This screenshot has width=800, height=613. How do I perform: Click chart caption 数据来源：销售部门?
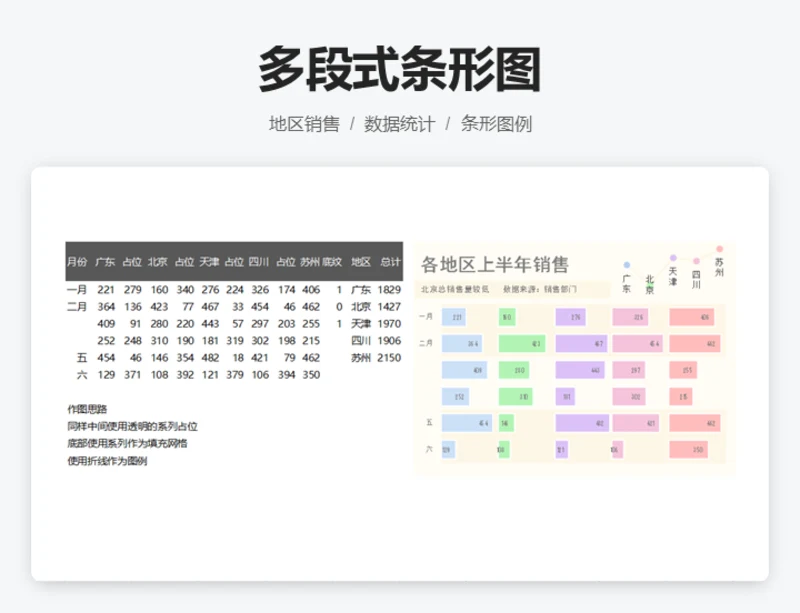pos(540,289)
